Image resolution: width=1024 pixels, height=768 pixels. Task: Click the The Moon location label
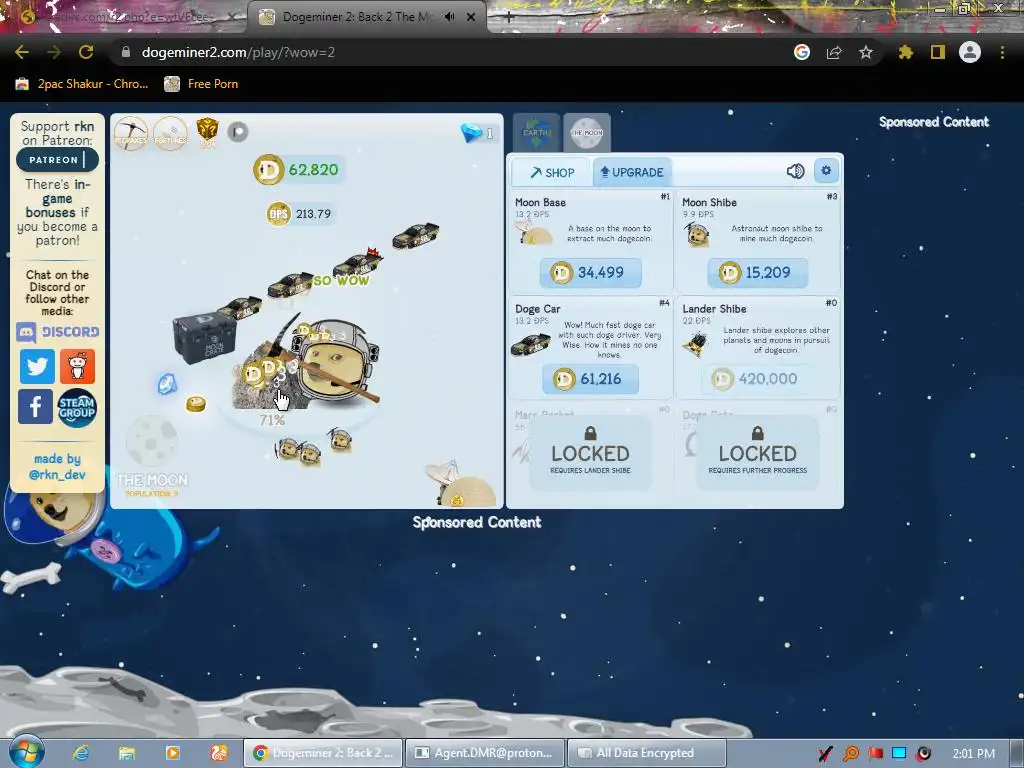click(x=152, y=481)
